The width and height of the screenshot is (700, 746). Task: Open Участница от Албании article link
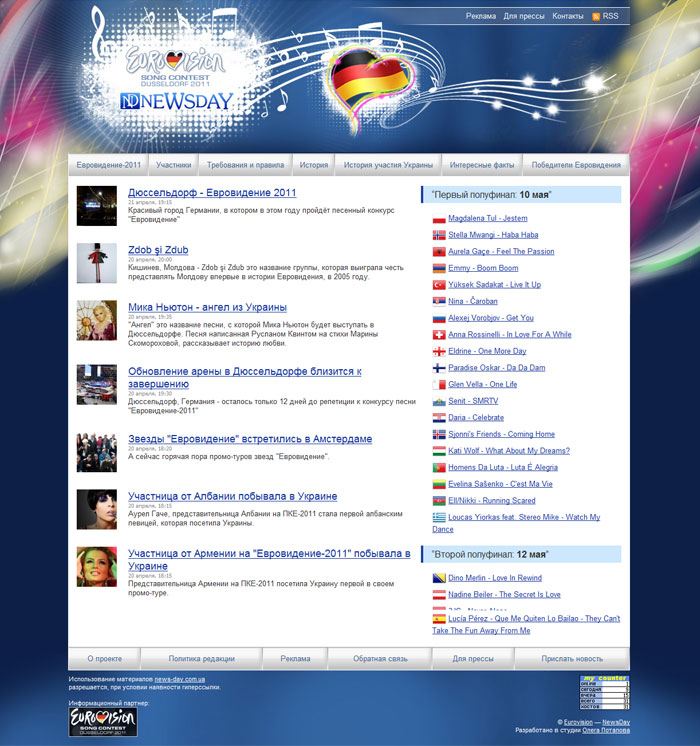click(x=233, y=496)
